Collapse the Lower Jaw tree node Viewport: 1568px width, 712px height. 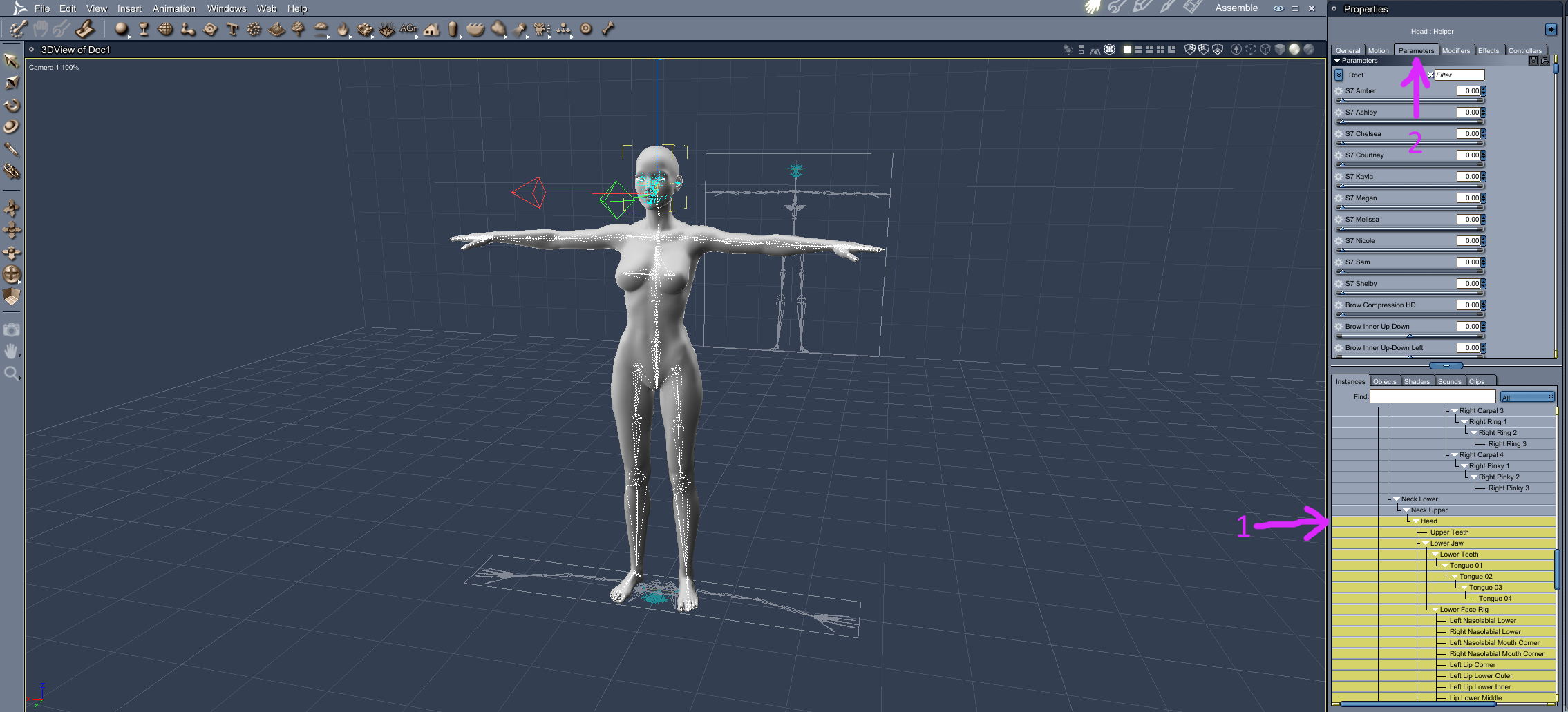1426,543
